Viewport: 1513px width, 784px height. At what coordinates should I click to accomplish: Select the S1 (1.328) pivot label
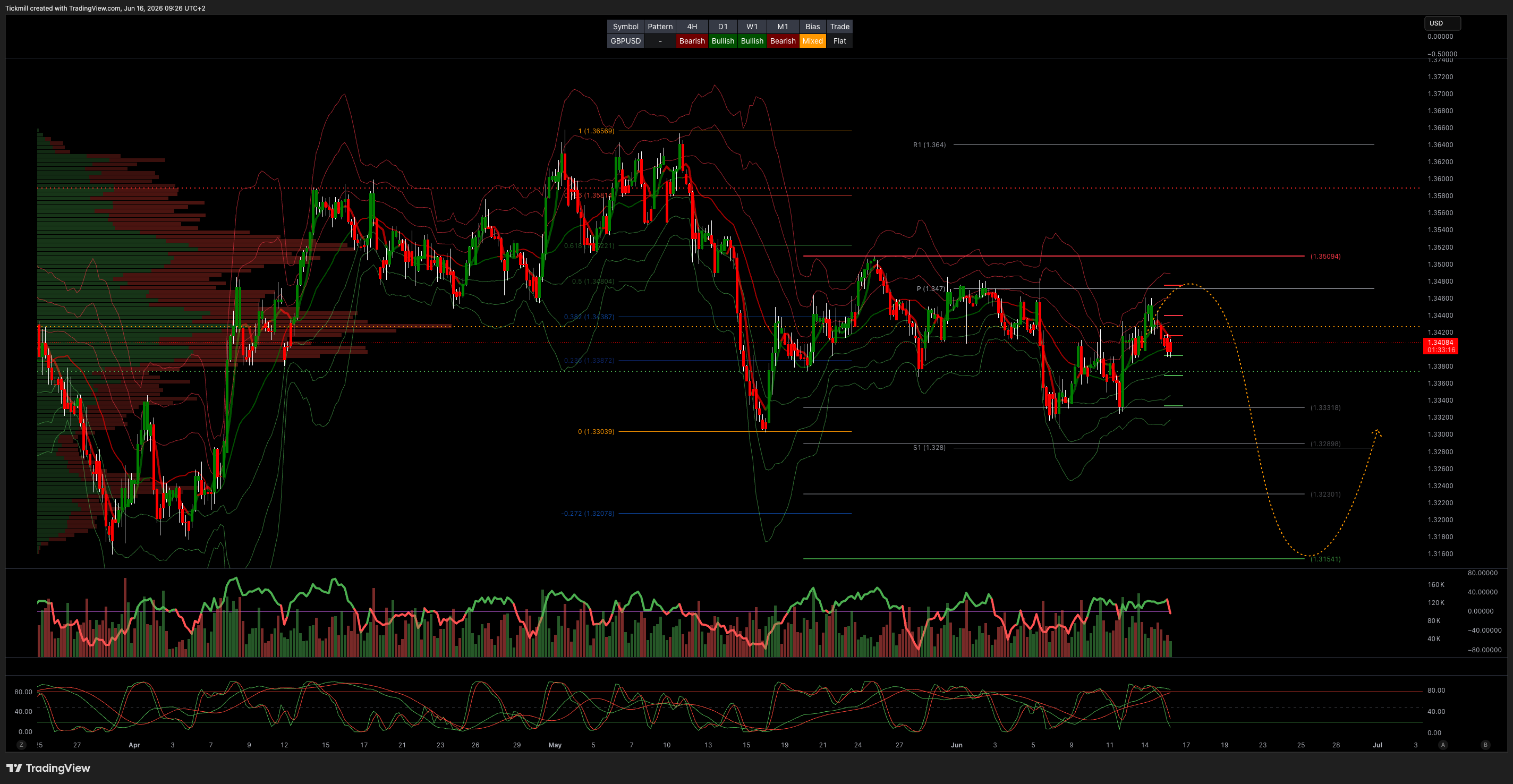(929, 448)
